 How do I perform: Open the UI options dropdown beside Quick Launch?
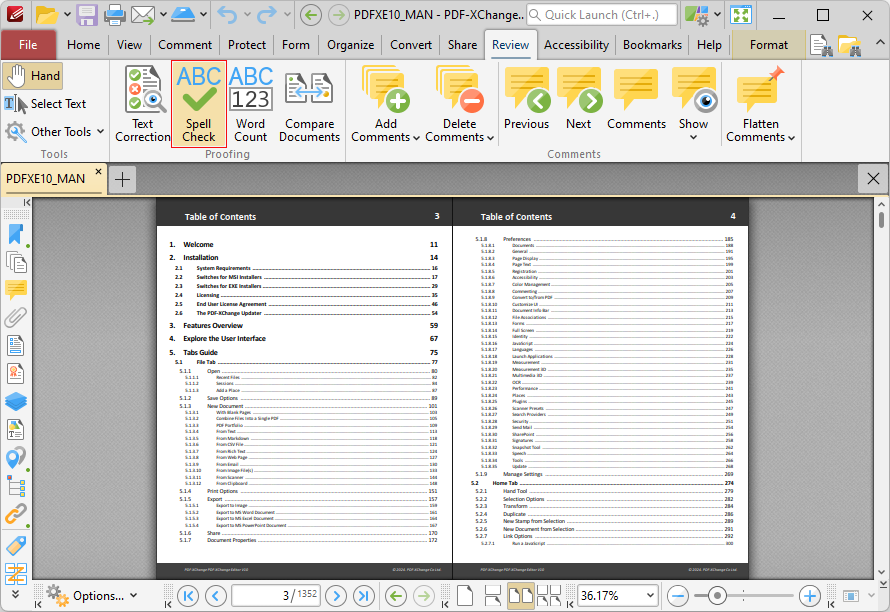[x=717, y=14]
